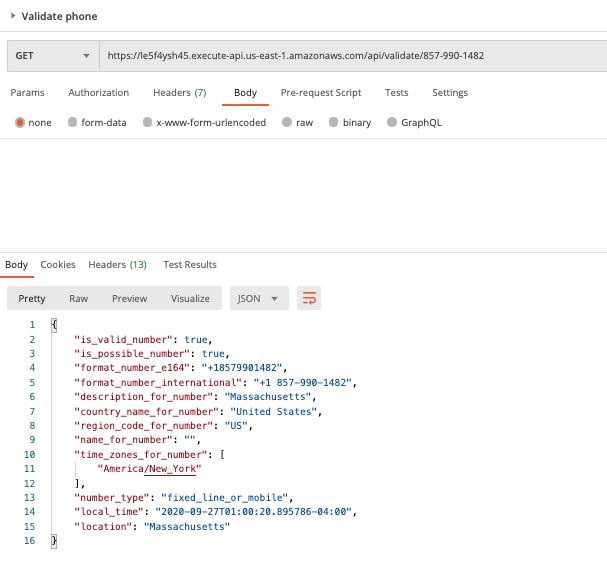View the Test Results tab
Viewport: 607px width, 573px height.
tap(190, 264)
